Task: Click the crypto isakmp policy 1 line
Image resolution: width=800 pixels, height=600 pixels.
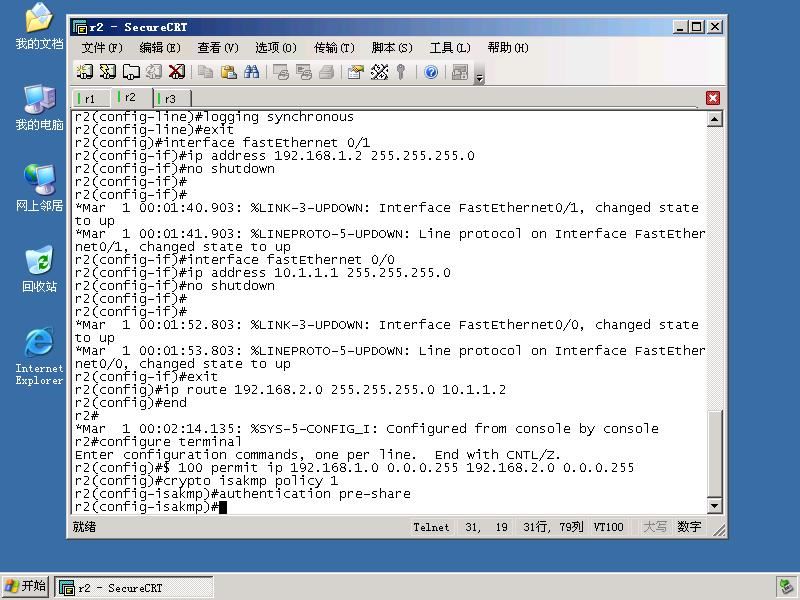Action: coord(206,481)
